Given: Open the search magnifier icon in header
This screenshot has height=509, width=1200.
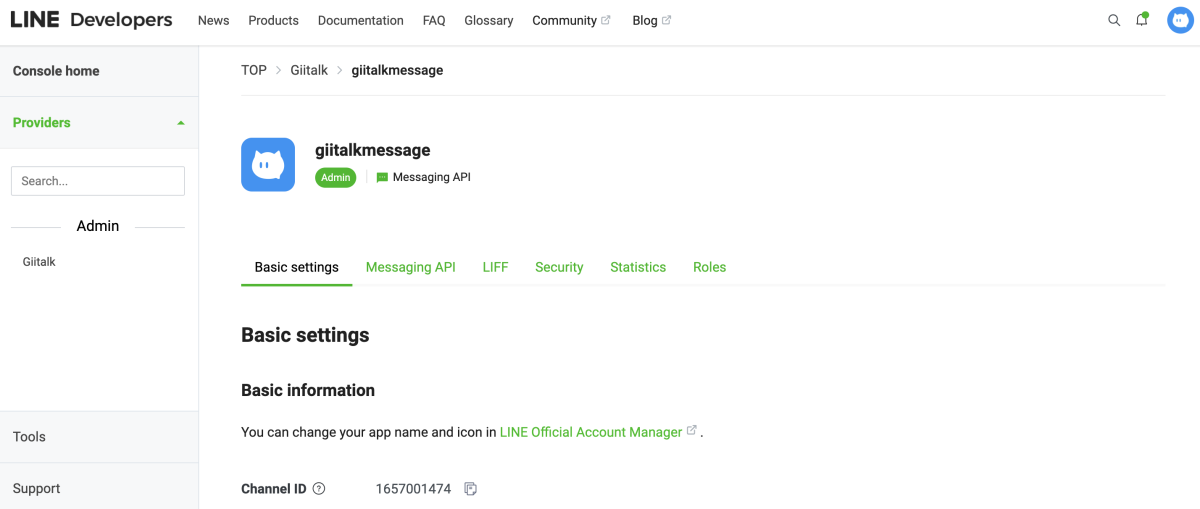Looking at the screenshot, I should [1114, 20].
